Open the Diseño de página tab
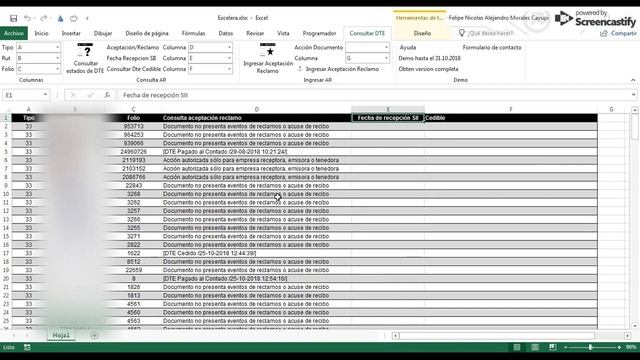This screenshot has width=640, height=360. tap(147, 33)
